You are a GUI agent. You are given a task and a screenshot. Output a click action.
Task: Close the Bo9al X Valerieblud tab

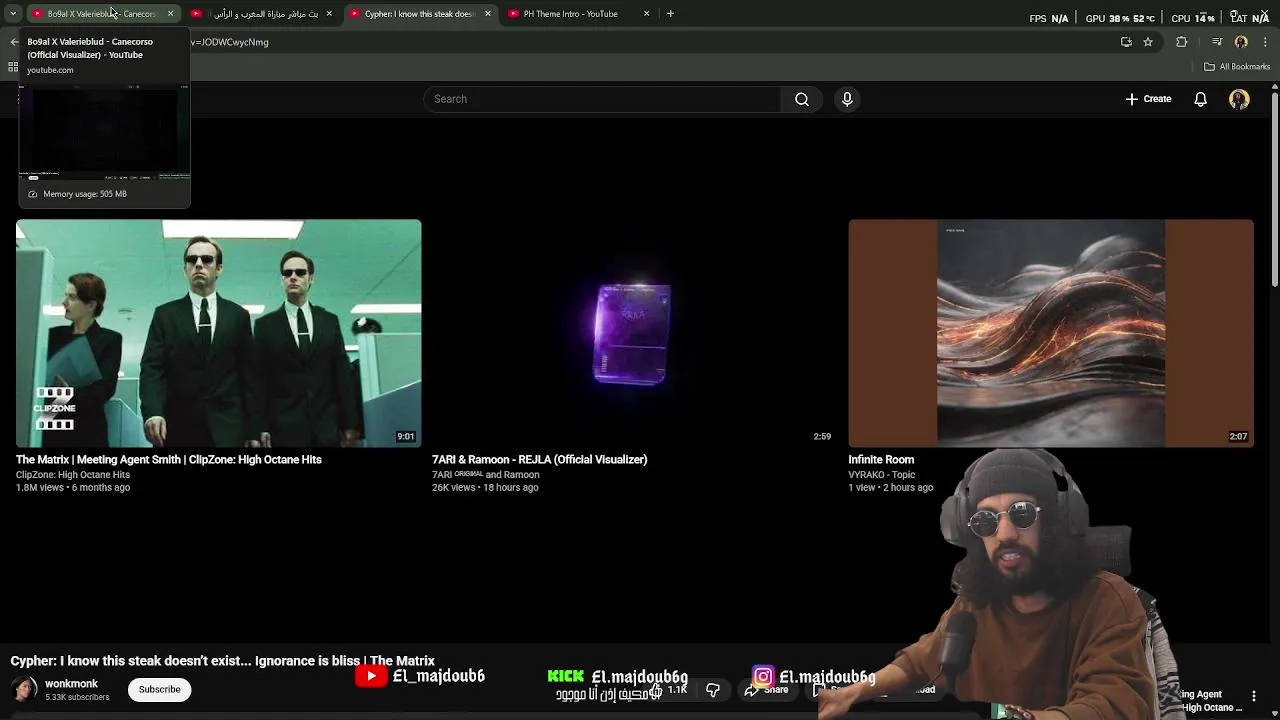tap(170, 14)
